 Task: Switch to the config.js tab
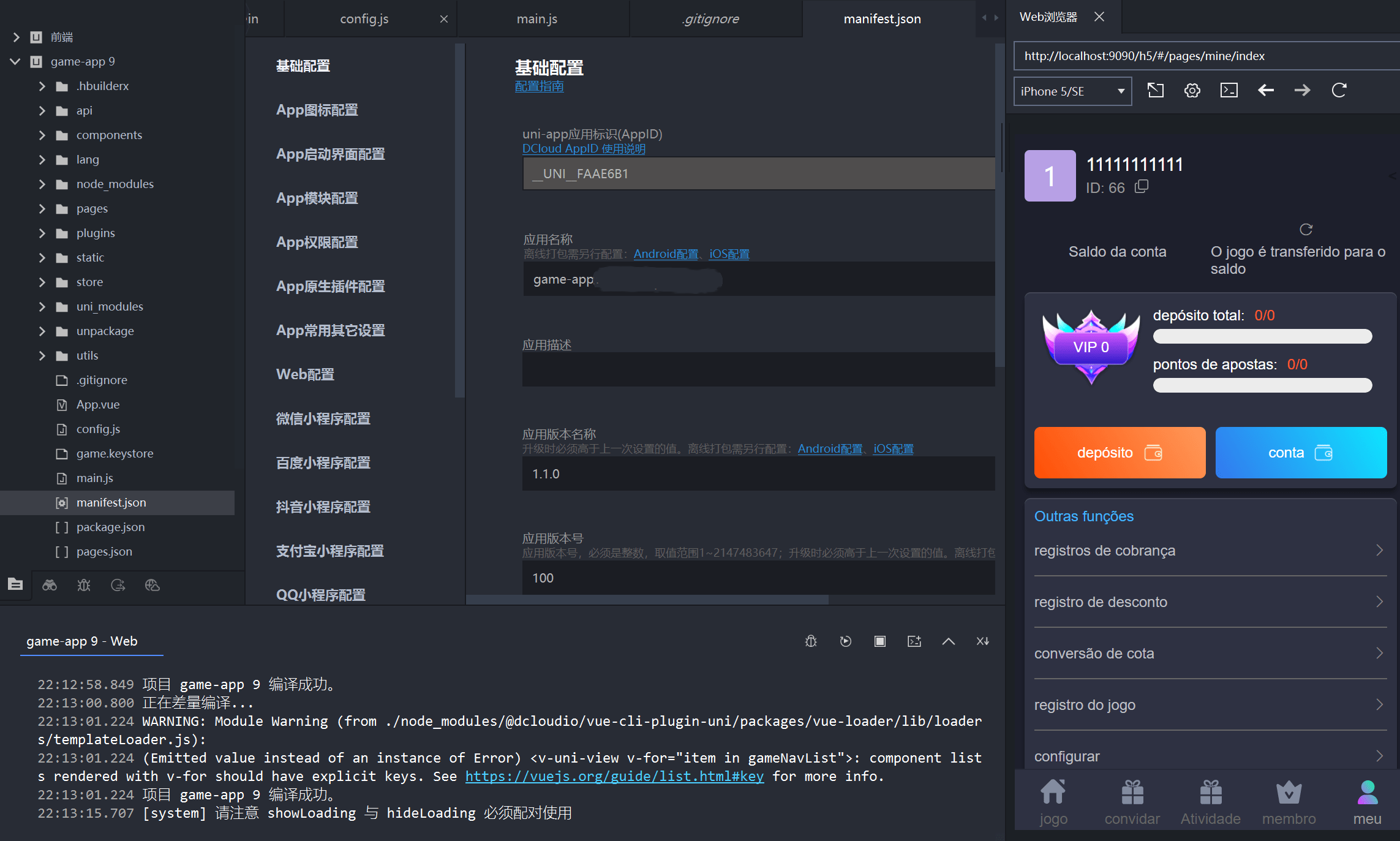click(x=364, y=19)
